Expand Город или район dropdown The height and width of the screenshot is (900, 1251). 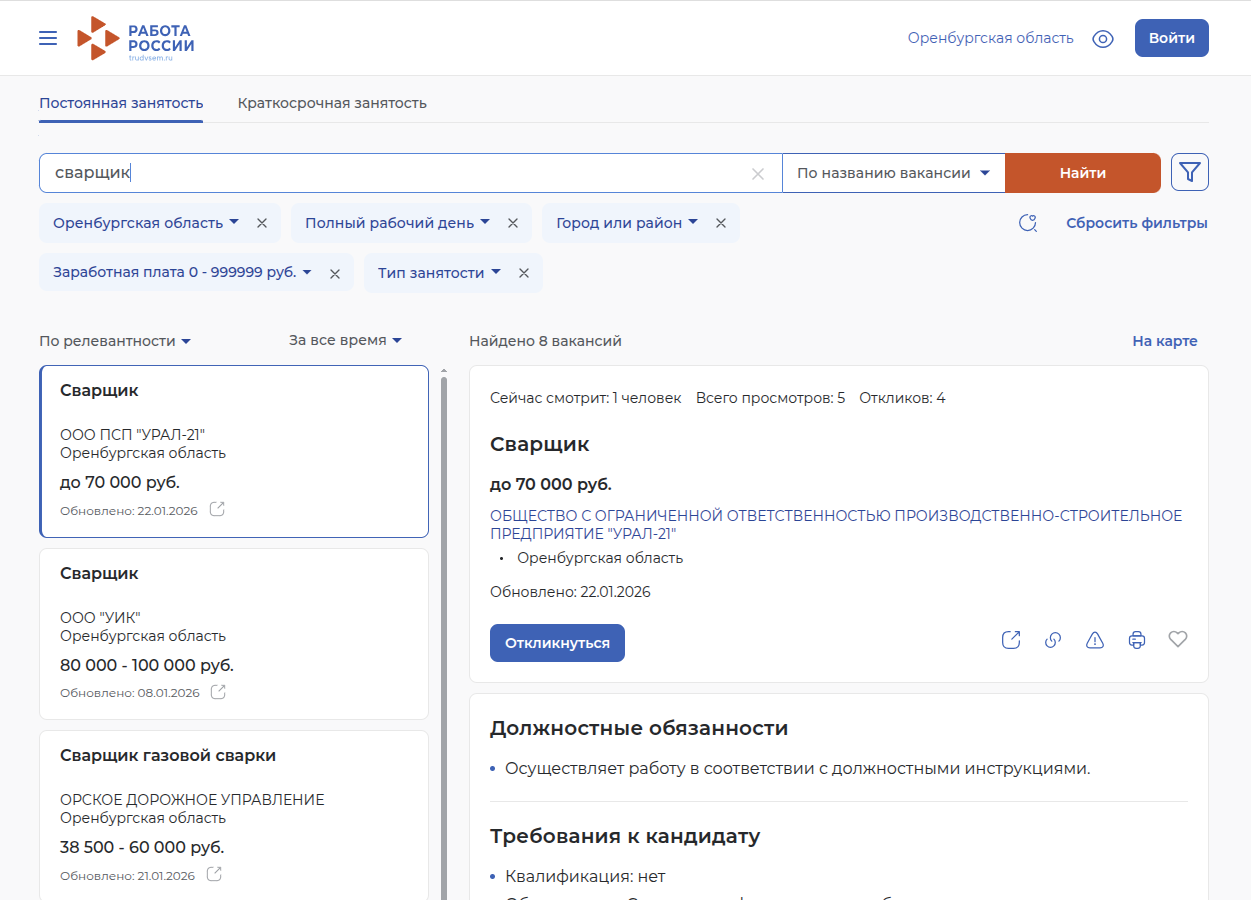626,223
